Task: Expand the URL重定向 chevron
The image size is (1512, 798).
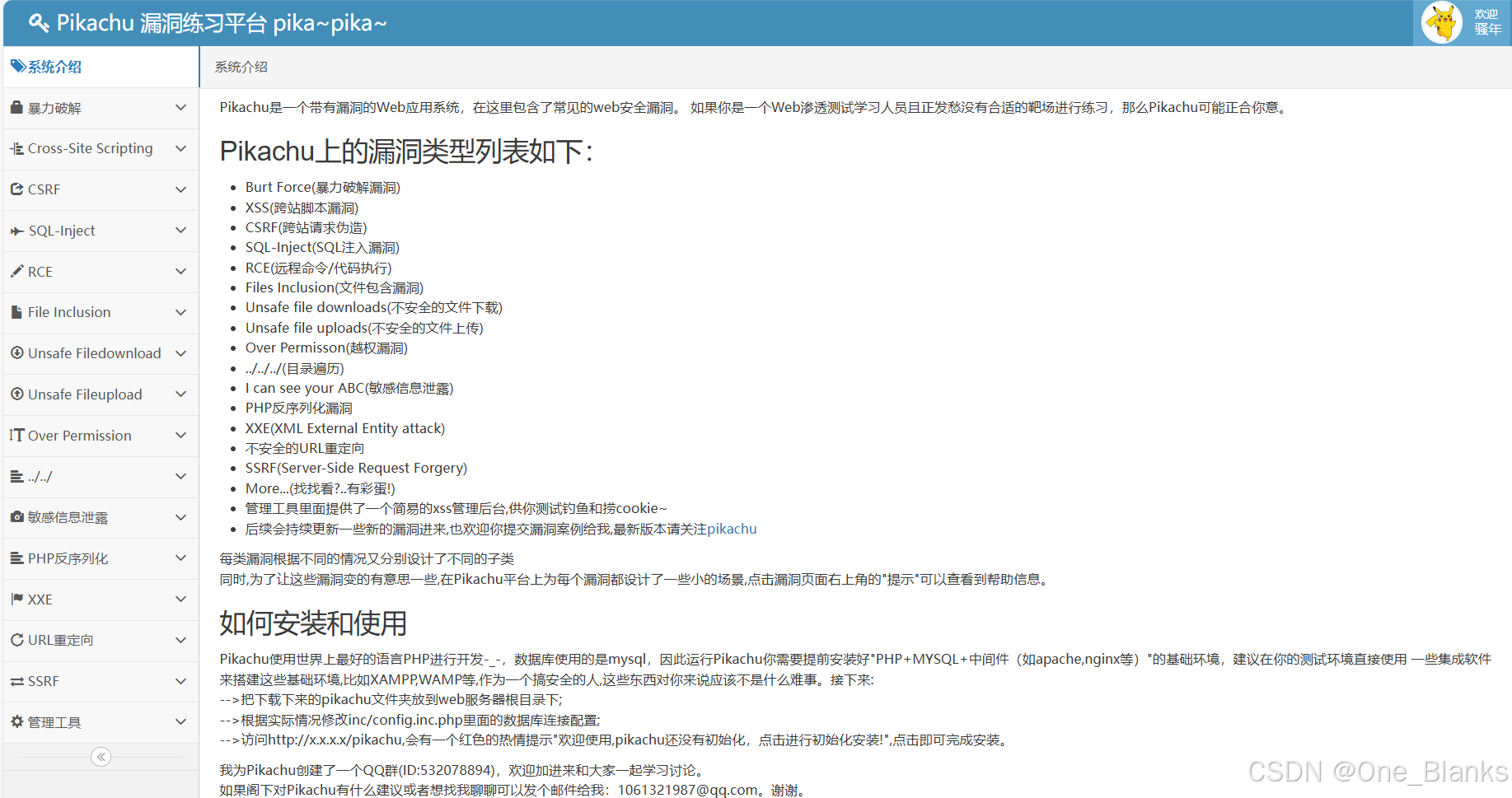Action: 181,640
